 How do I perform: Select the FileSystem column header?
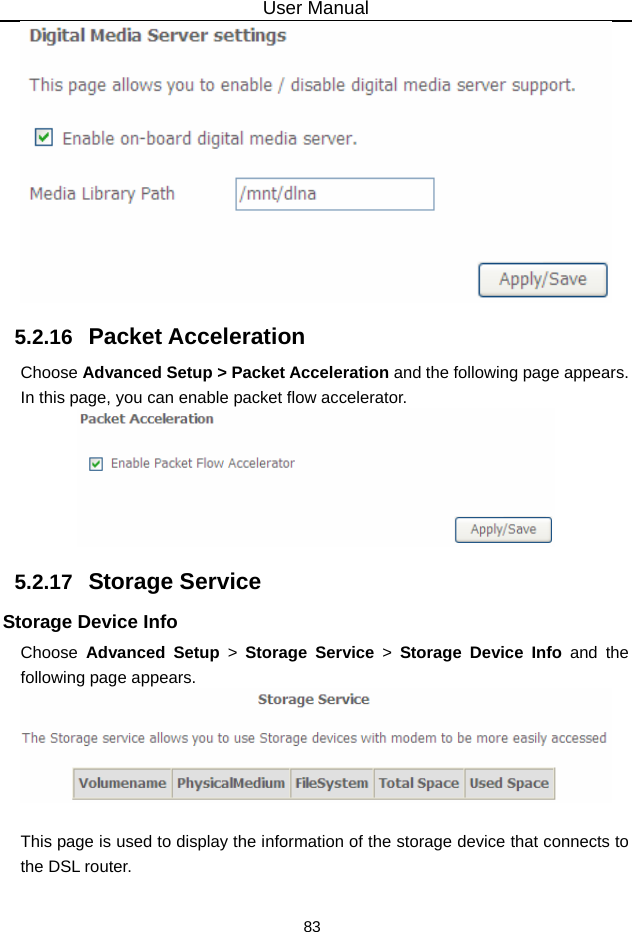coord(332,783)
